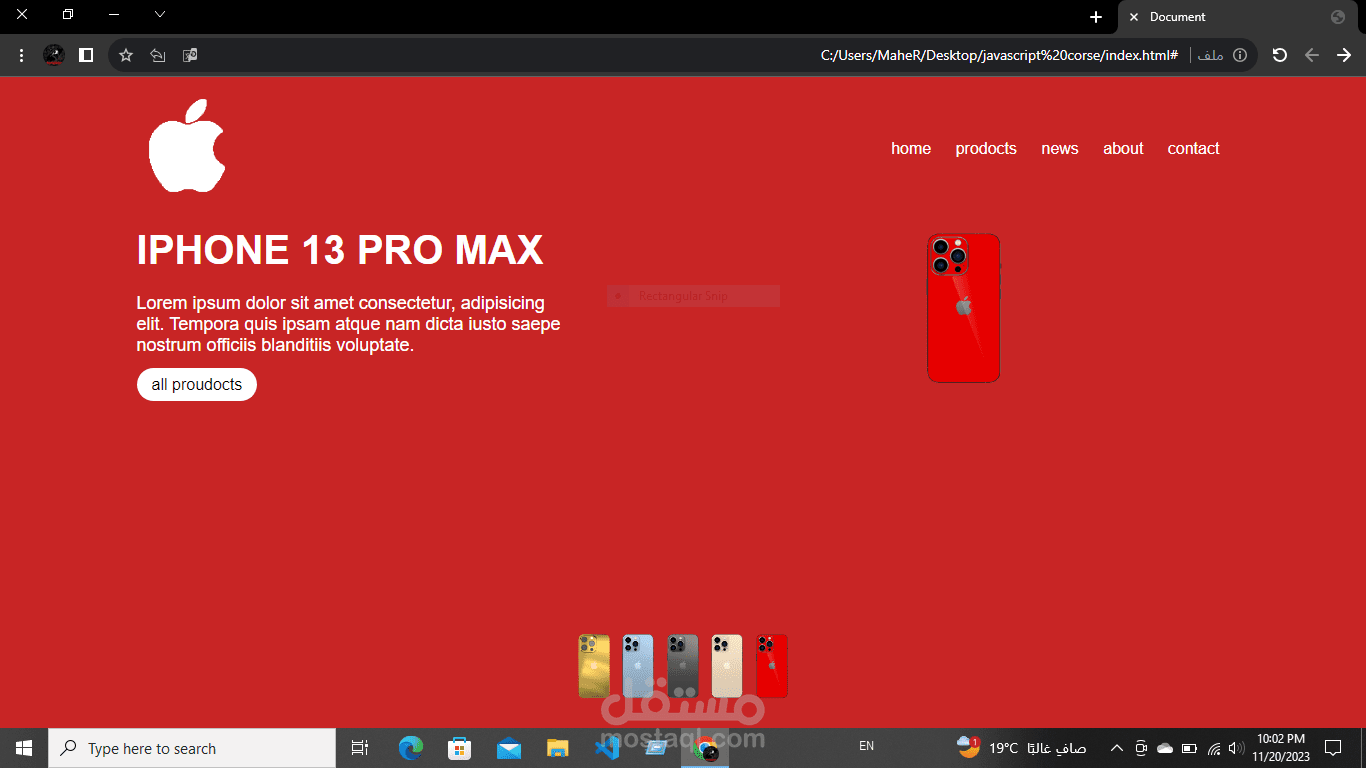The height and width of the screenshot is (768, 1366).
Task: Open the notification center icon
Action: click(1332, 748)
